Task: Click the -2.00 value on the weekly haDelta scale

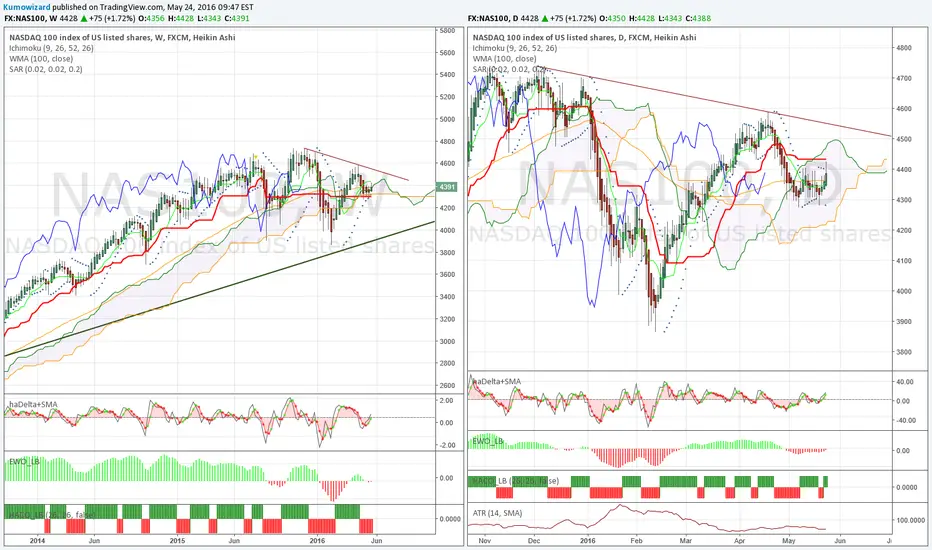Action: pyautogui.click(x=446, y=445)
